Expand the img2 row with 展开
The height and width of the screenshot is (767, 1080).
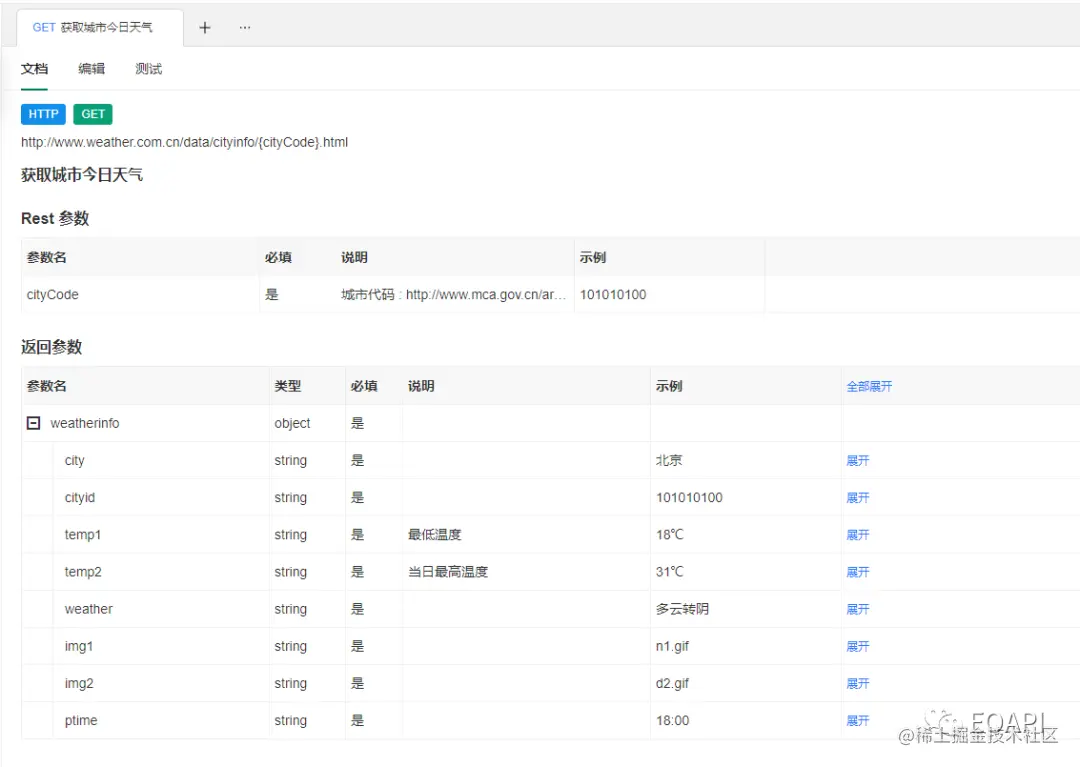pyautogui.click(x=858, y=684)
